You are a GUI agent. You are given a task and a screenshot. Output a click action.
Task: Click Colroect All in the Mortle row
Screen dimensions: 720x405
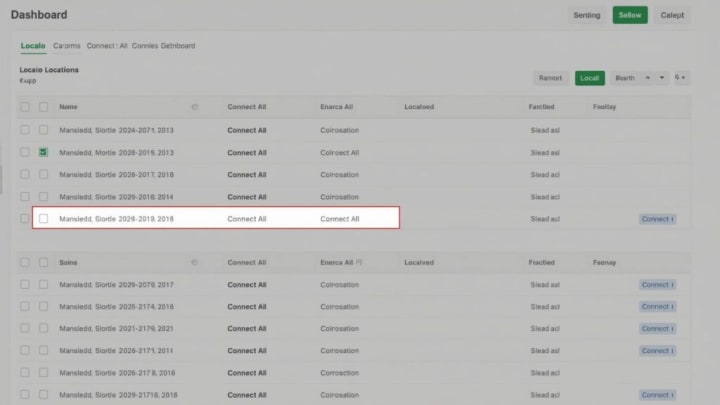pyautogui.click(x=339, y=152)
